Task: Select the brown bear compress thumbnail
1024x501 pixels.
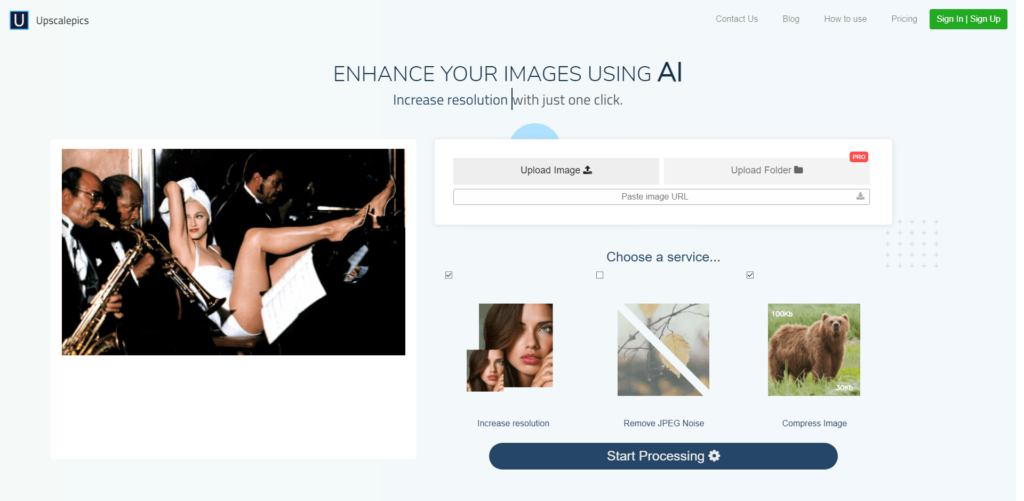Action: pos(814,349)
